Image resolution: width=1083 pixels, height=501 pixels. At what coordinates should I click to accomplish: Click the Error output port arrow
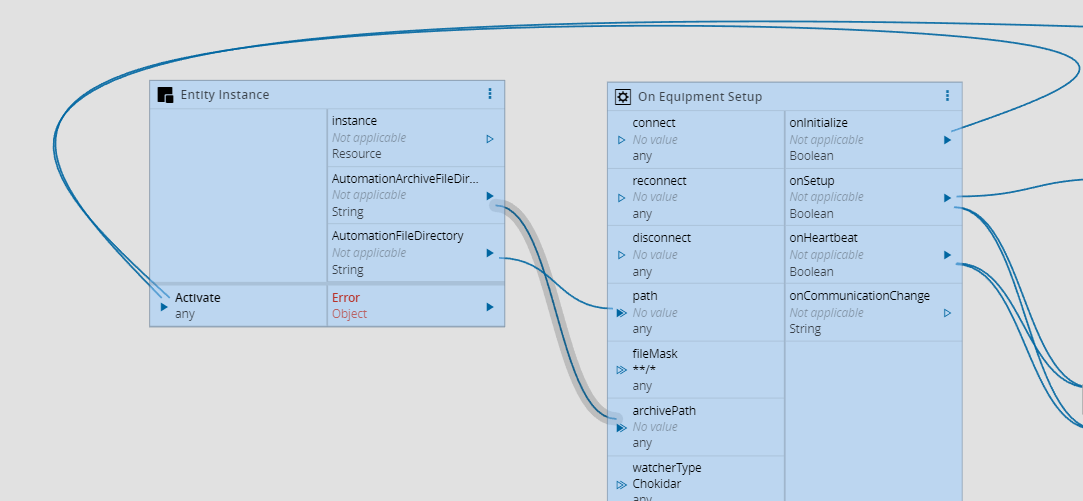[x=490, y=307]
